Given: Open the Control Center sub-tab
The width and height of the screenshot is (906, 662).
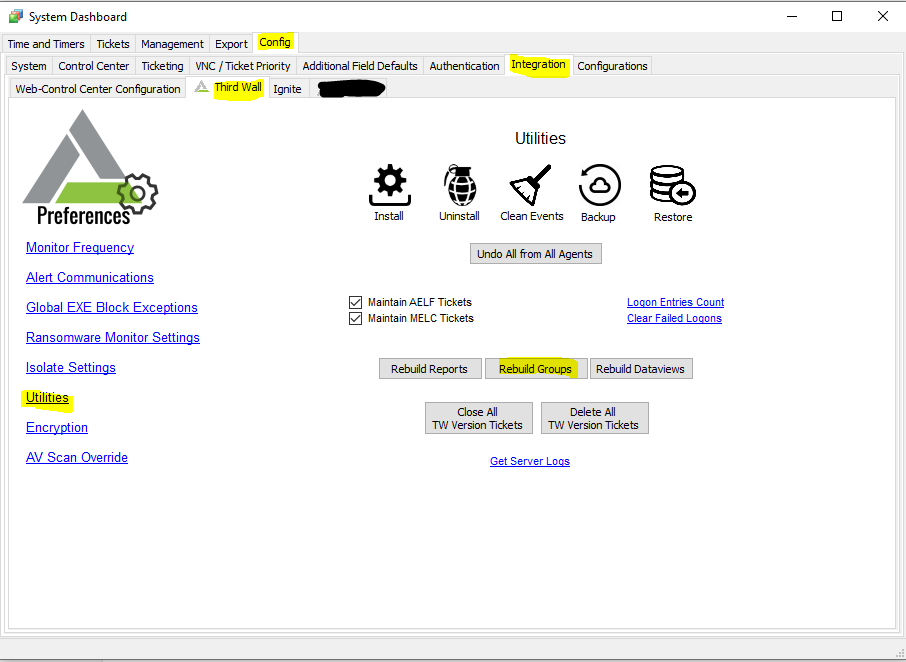Looking at the screenshot, I should pyautogui.click(x=94, y=66).
